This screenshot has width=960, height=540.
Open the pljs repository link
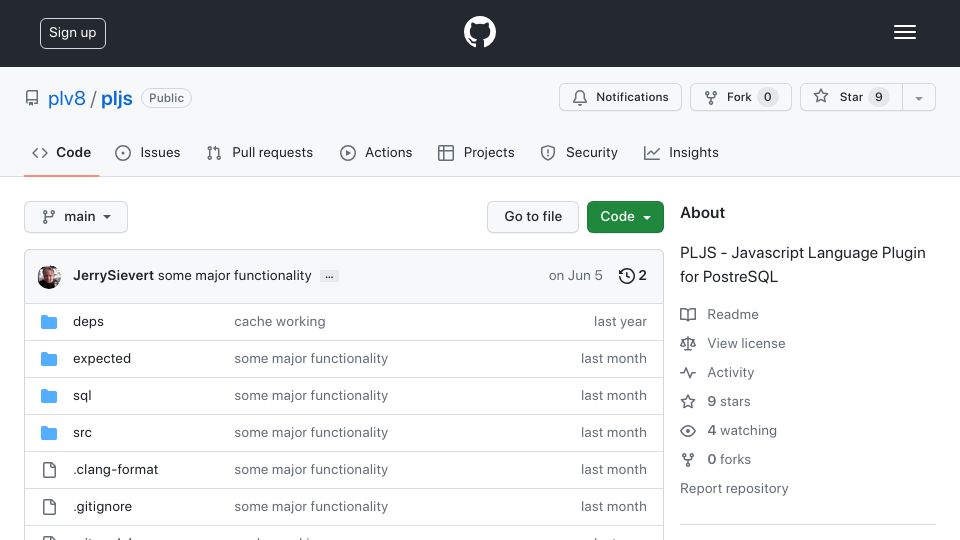tap(116, 98)
